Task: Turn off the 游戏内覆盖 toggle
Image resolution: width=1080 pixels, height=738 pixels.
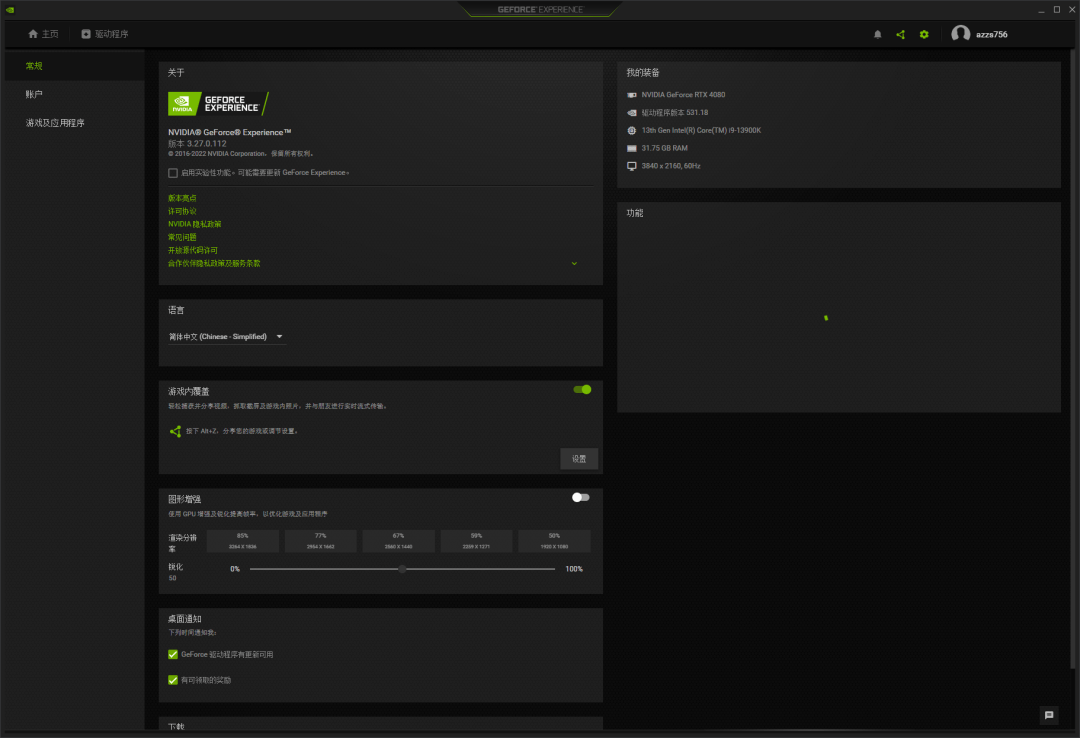Action: coord(582,390)
